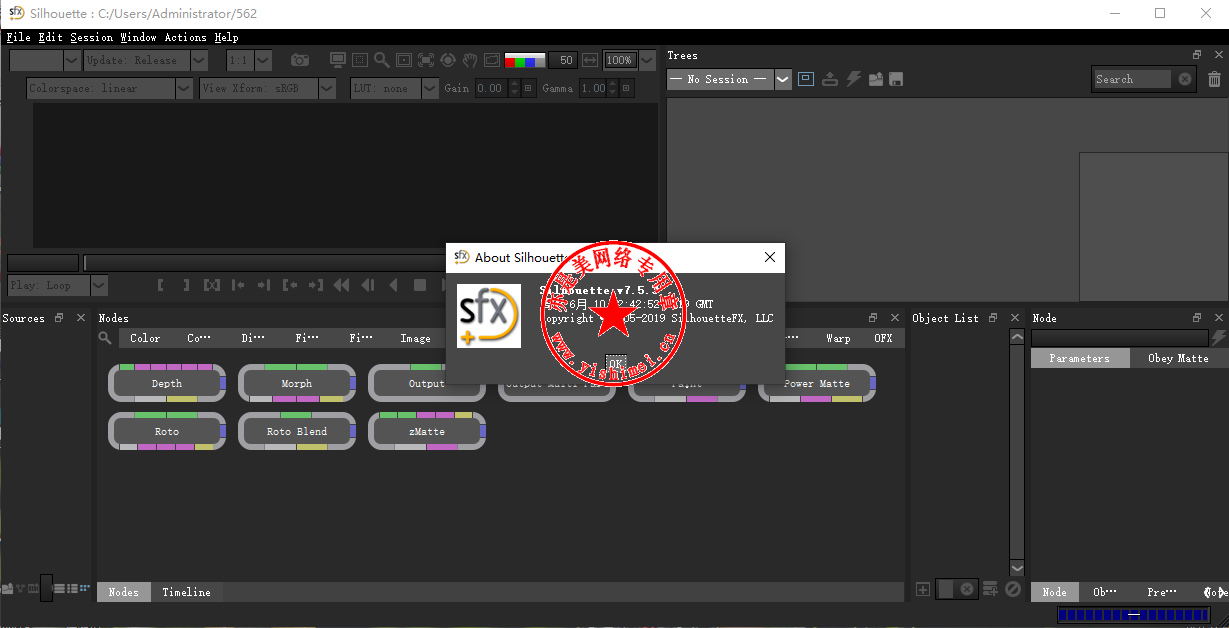
Task: Click the magnifier search icon in Nodes panel
Action: 105,338
